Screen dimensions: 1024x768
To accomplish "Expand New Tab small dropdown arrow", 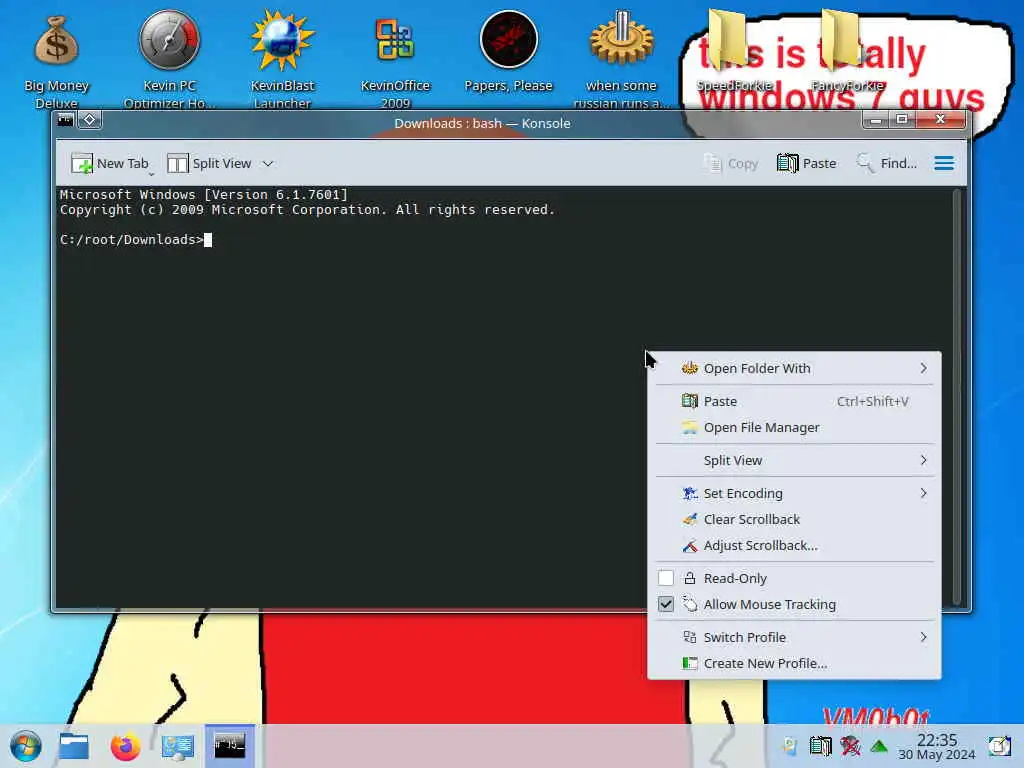I will 152,174.
